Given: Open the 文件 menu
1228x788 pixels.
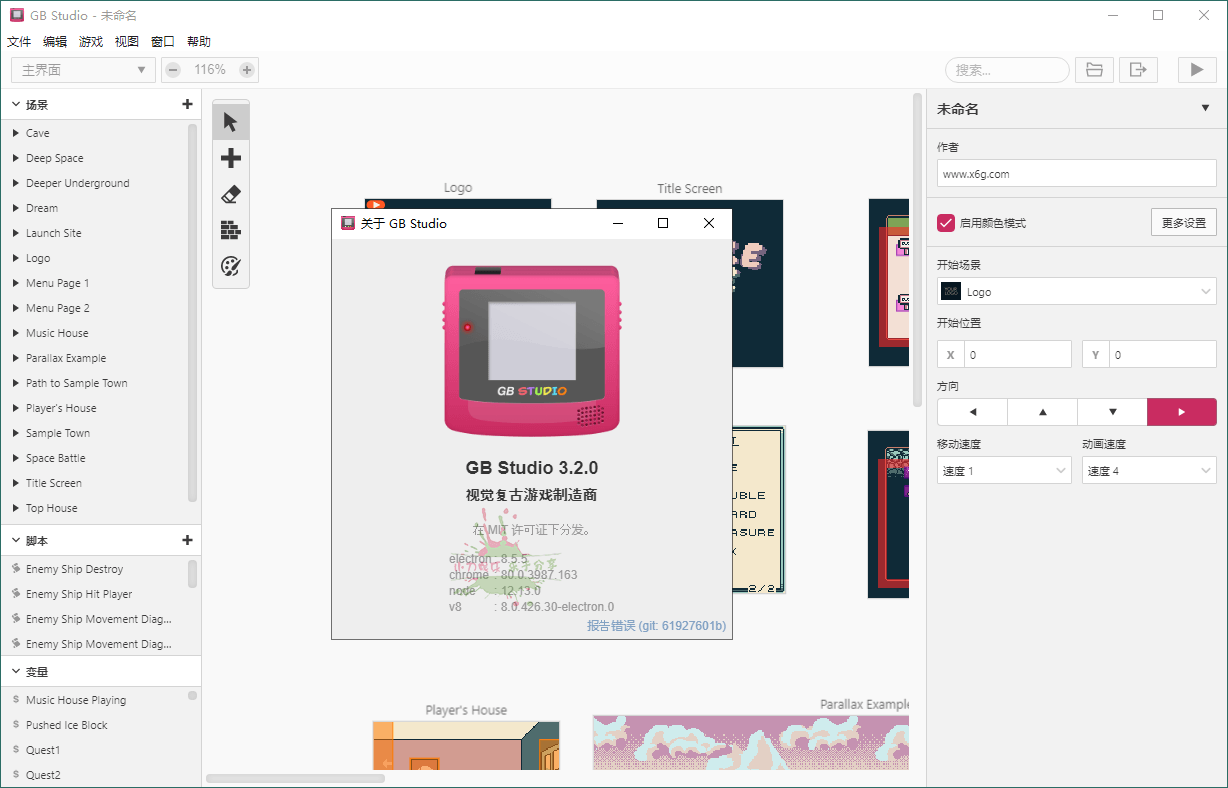Looking at the screenshot, I should tap(19, 41).
